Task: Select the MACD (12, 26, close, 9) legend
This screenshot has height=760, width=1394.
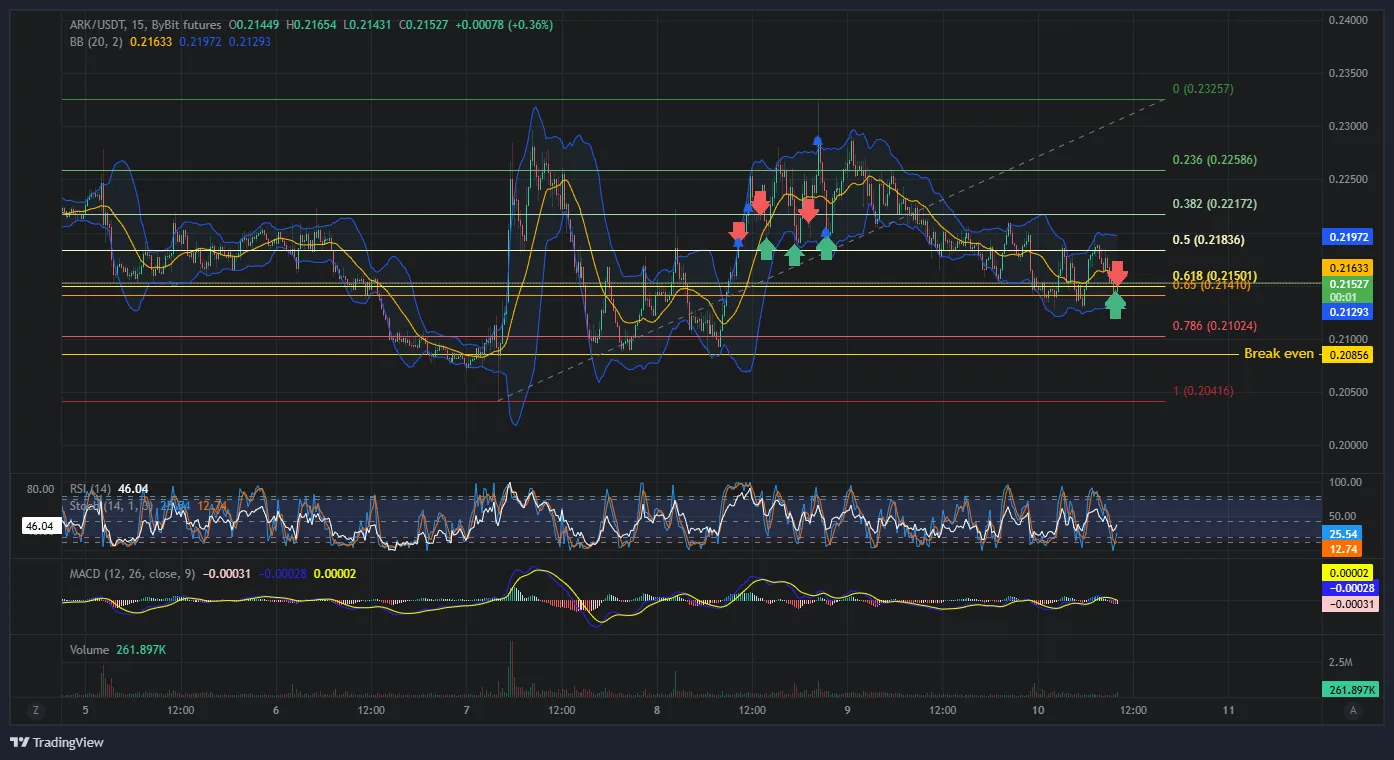Action: 132,573
